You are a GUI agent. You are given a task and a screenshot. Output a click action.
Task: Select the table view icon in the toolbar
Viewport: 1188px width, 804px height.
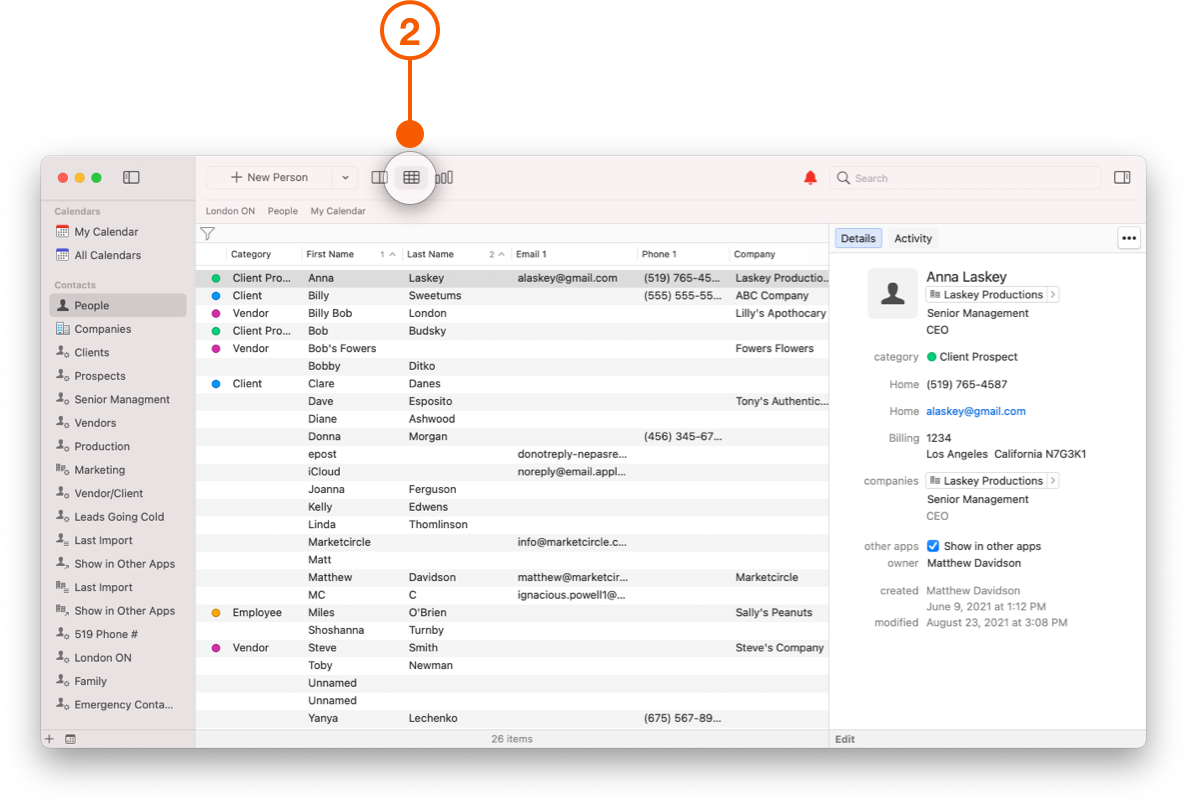409,176
